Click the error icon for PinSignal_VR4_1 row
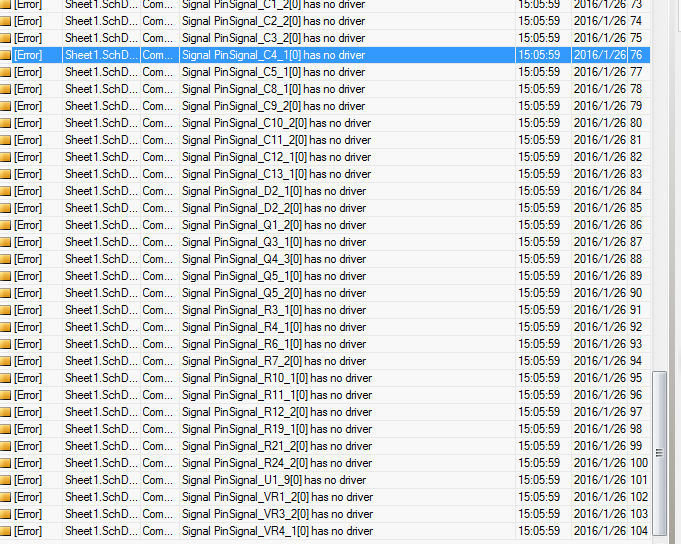 (x=6, y=531)
